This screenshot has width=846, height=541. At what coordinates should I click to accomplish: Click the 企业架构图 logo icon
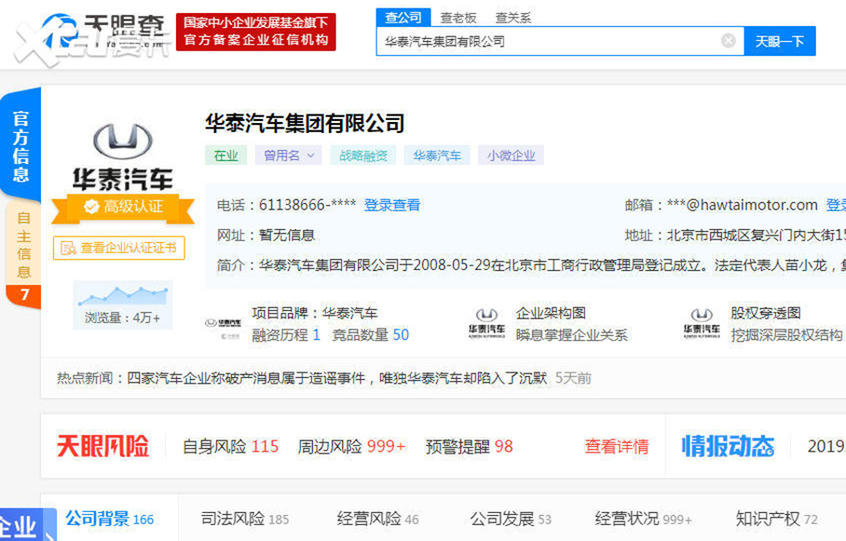[x=487, y=323]
